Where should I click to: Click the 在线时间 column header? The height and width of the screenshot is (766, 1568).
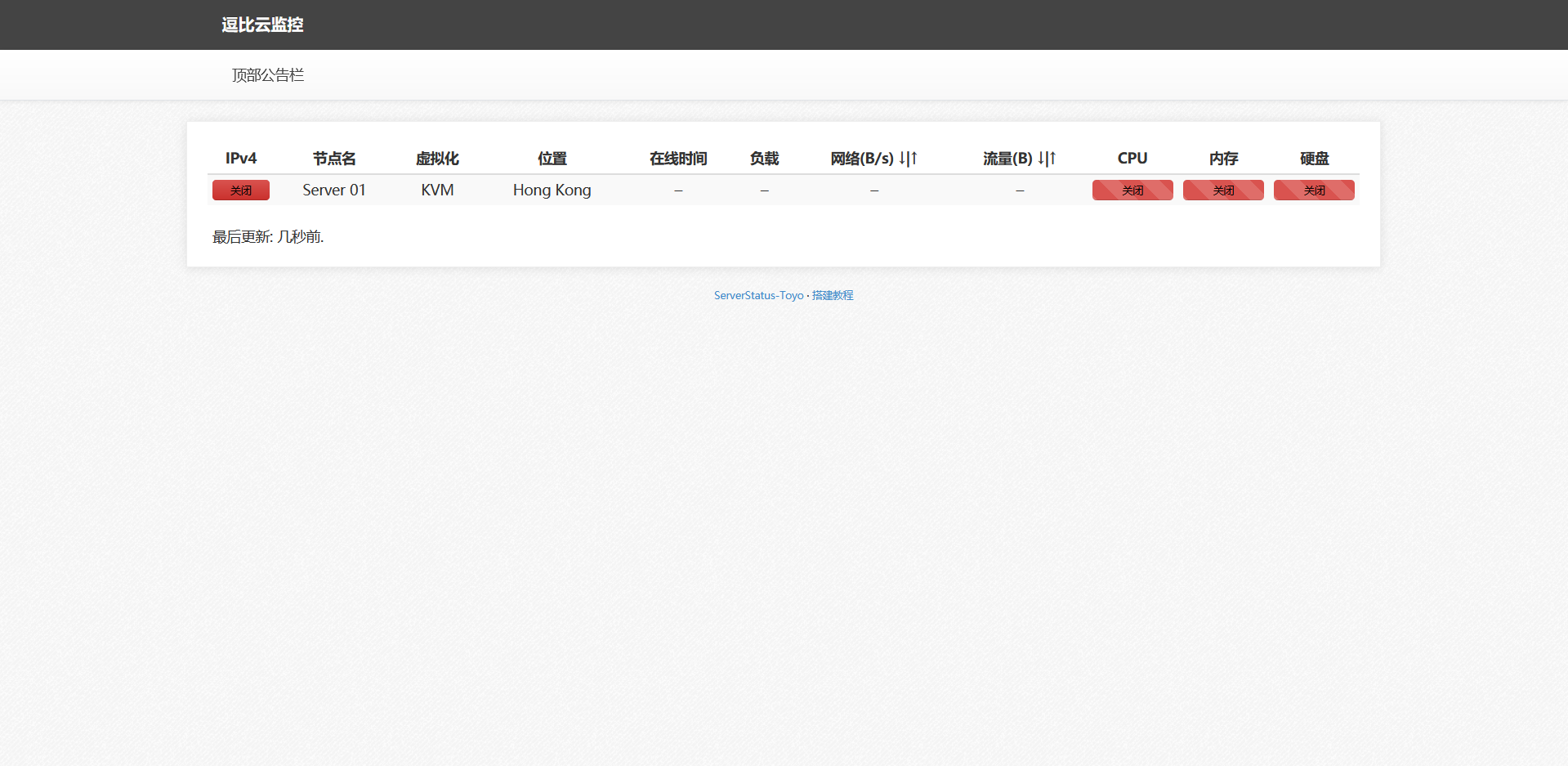click(678, 159)
